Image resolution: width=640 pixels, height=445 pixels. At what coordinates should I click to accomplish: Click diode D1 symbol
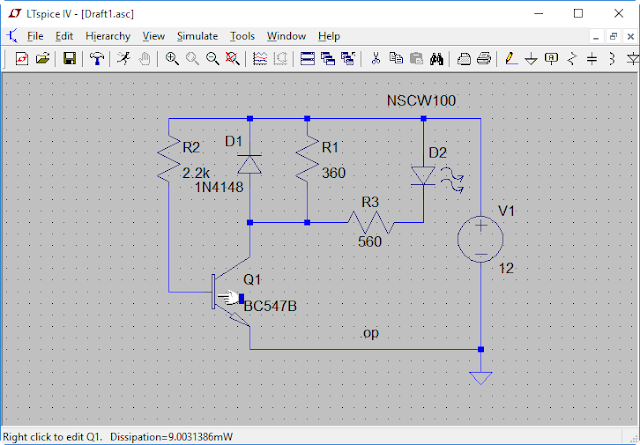pyautogui.click(x=250, y=165)
